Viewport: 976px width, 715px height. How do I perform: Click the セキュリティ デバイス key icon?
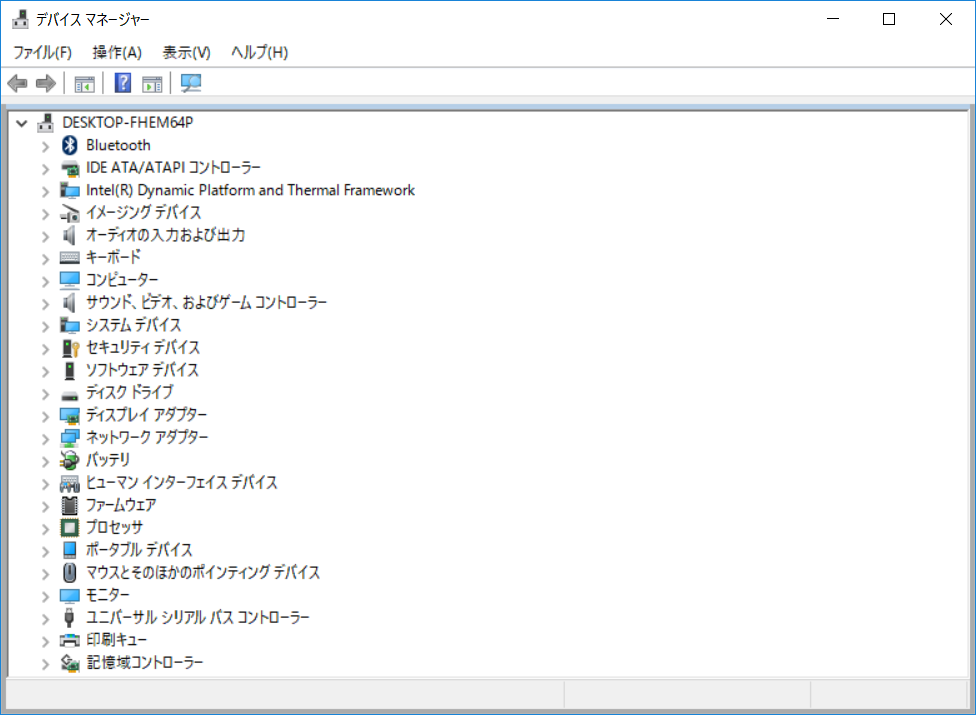pyautogui.click(x=69, y=348)
